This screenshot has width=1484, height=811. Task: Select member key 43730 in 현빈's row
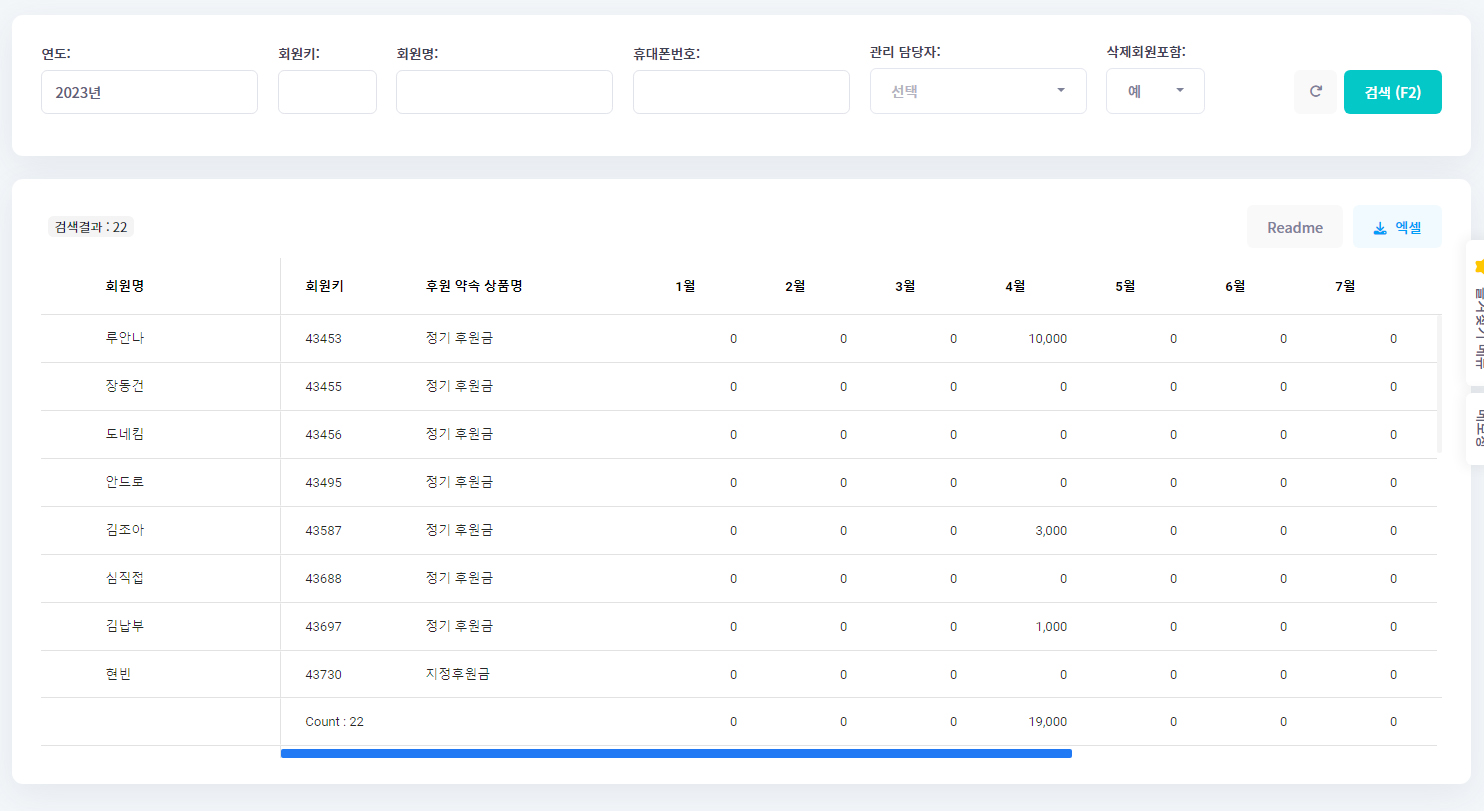(323, 675)
